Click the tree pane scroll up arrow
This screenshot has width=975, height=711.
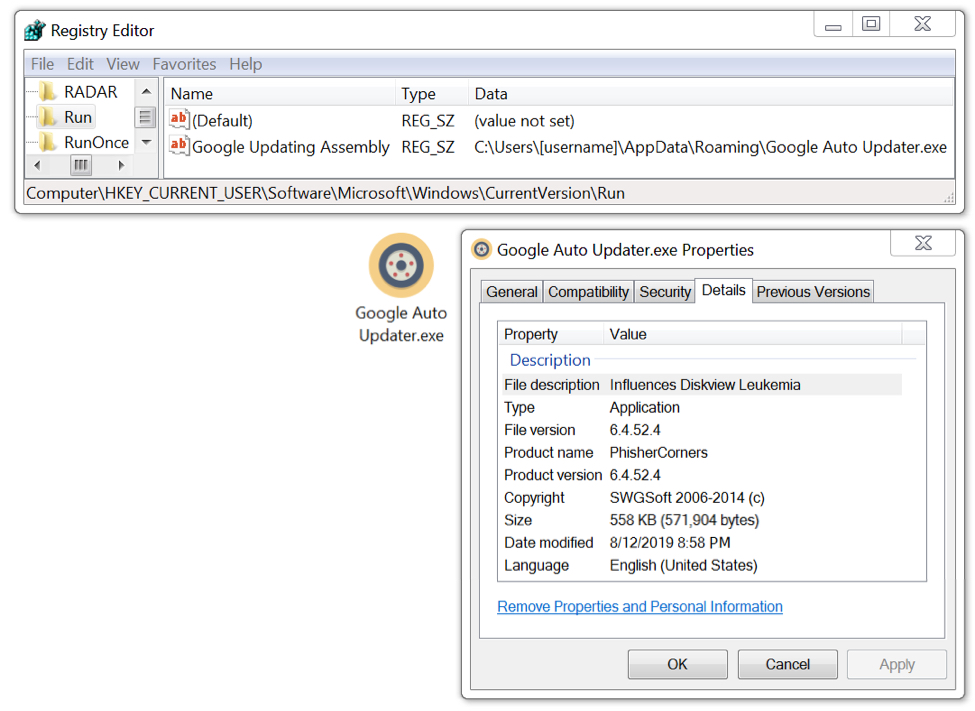146,92
